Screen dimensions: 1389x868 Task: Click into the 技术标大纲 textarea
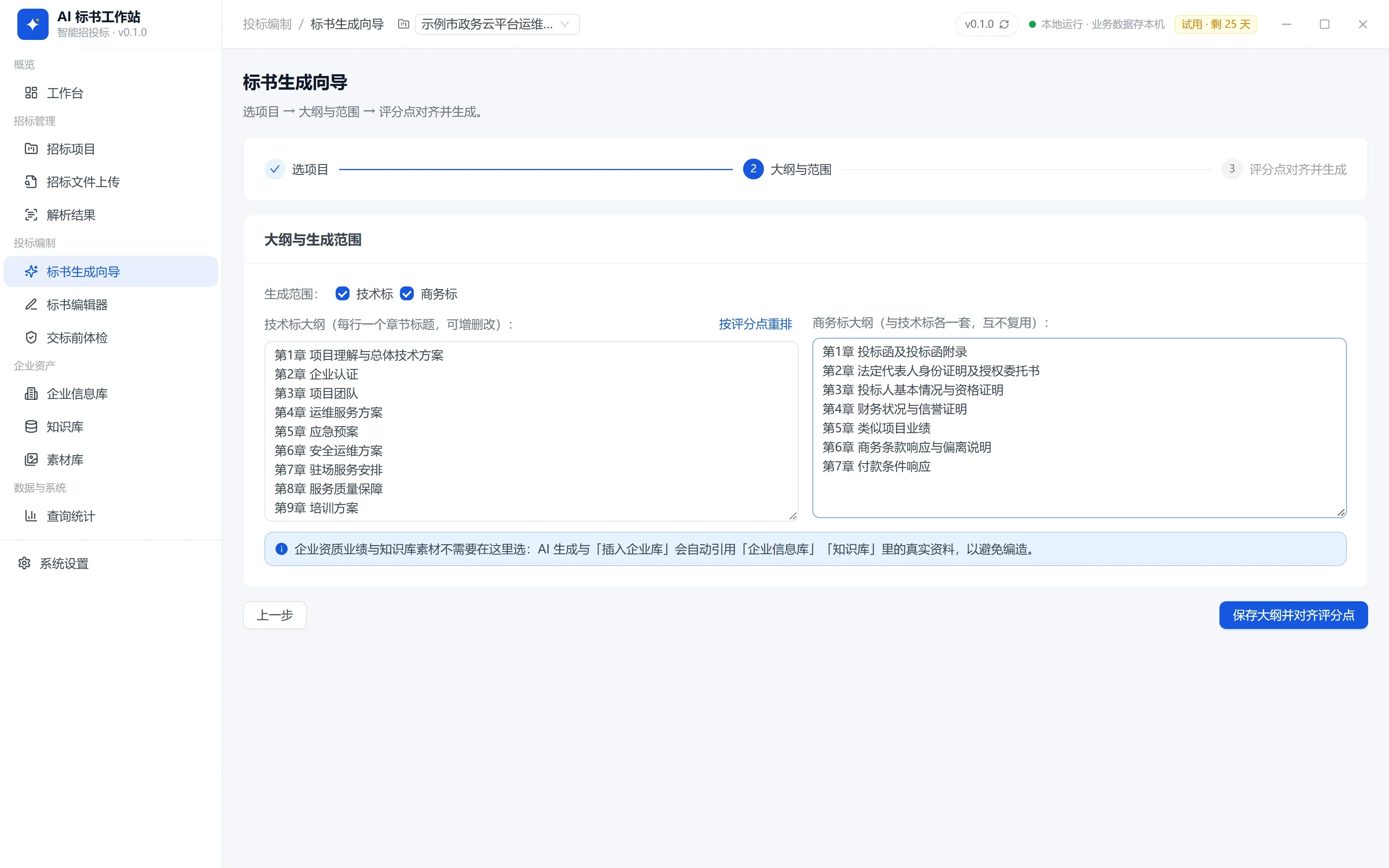(x=531, y=431)
